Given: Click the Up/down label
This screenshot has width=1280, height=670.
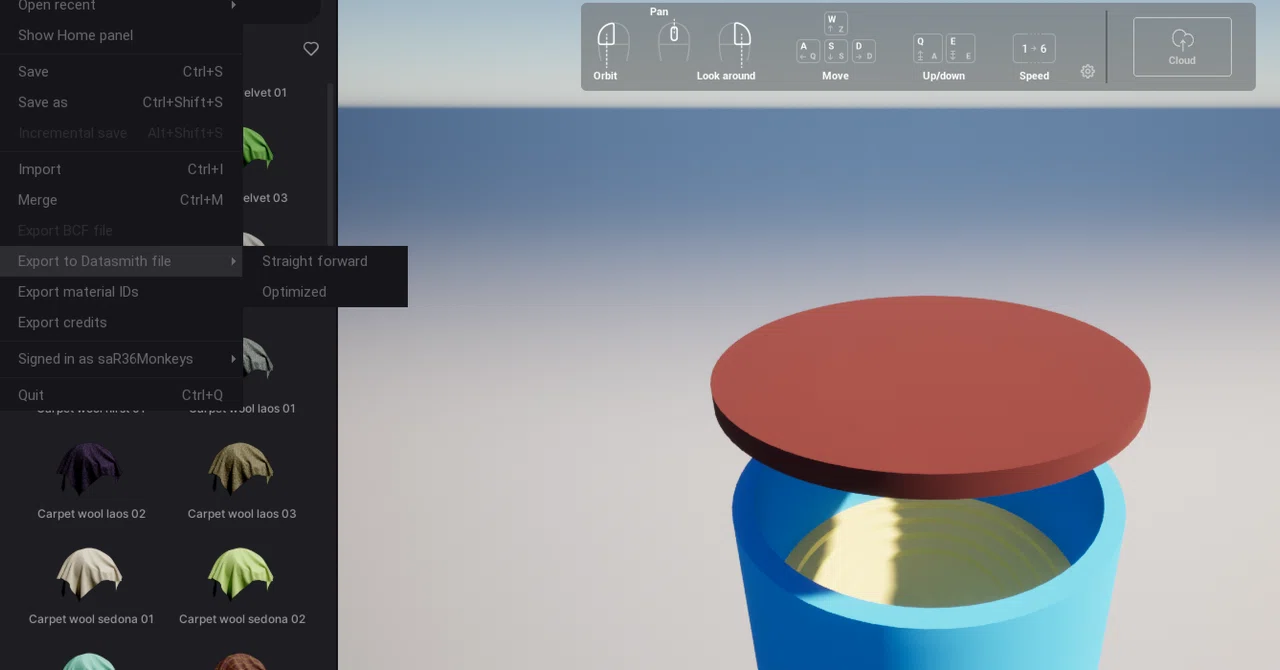Looking at the screenshot, I should tap(944, 76).
